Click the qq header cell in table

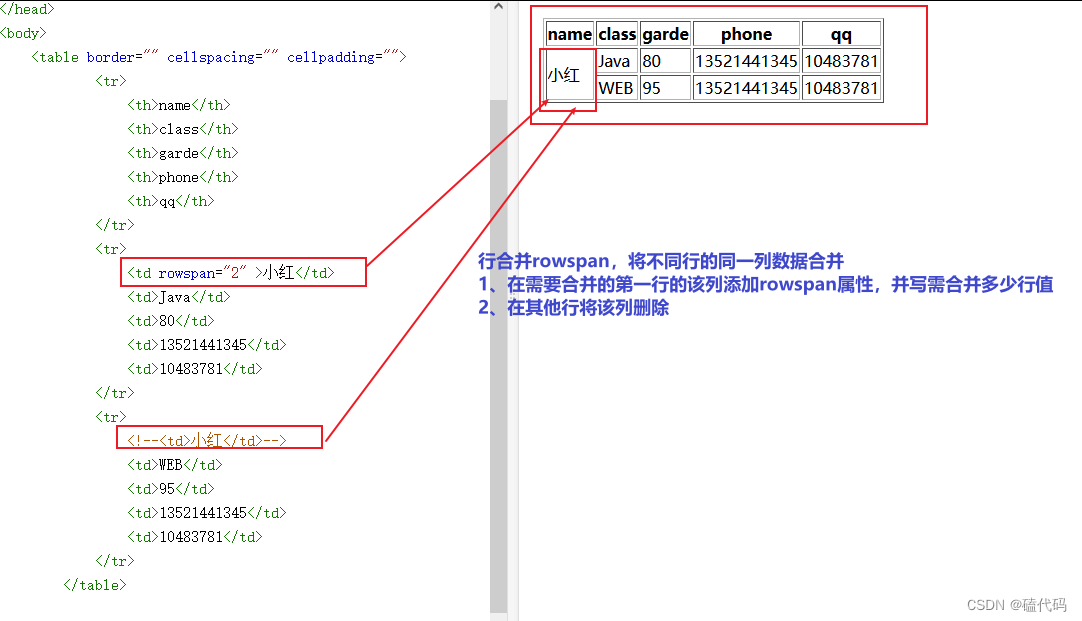(841, 34)
